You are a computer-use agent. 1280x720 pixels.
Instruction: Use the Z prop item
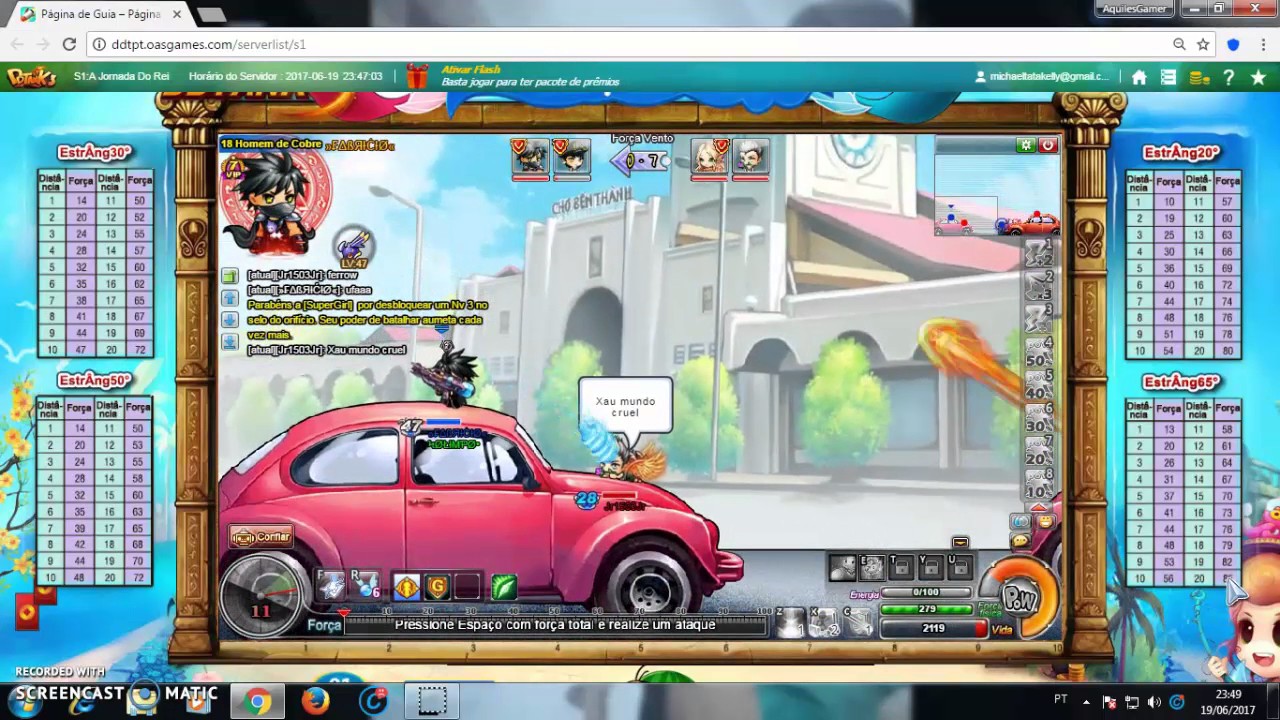(791, 623)
